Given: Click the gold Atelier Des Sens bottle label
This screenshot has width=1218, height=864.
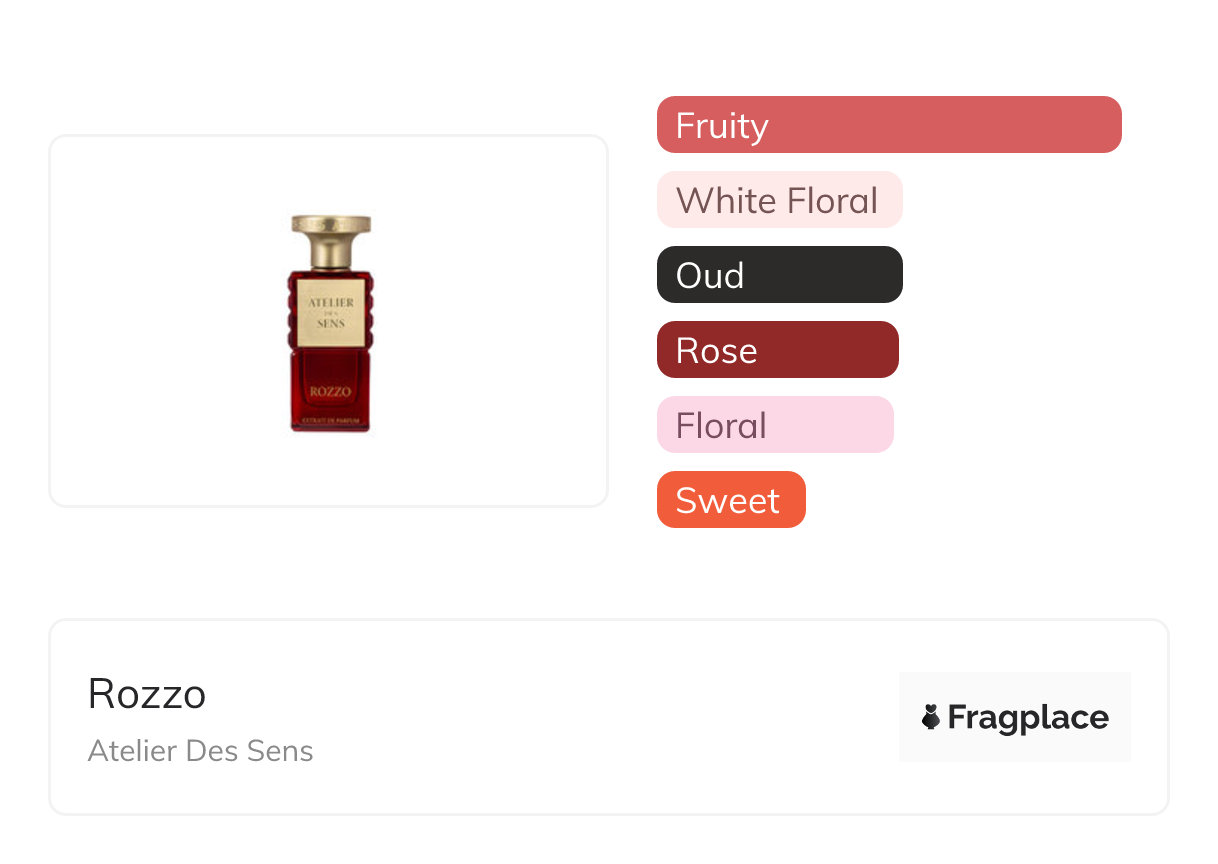Looking at the screenshot, I should [330, 310].
